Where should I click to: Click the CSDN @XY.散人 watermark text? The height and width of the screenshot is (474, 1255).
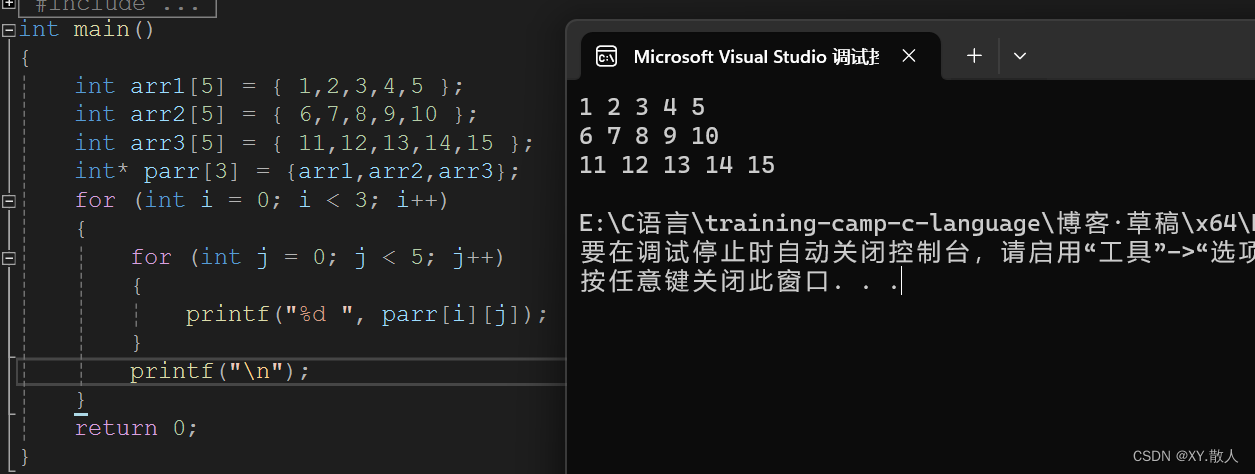click(1185, 456)
